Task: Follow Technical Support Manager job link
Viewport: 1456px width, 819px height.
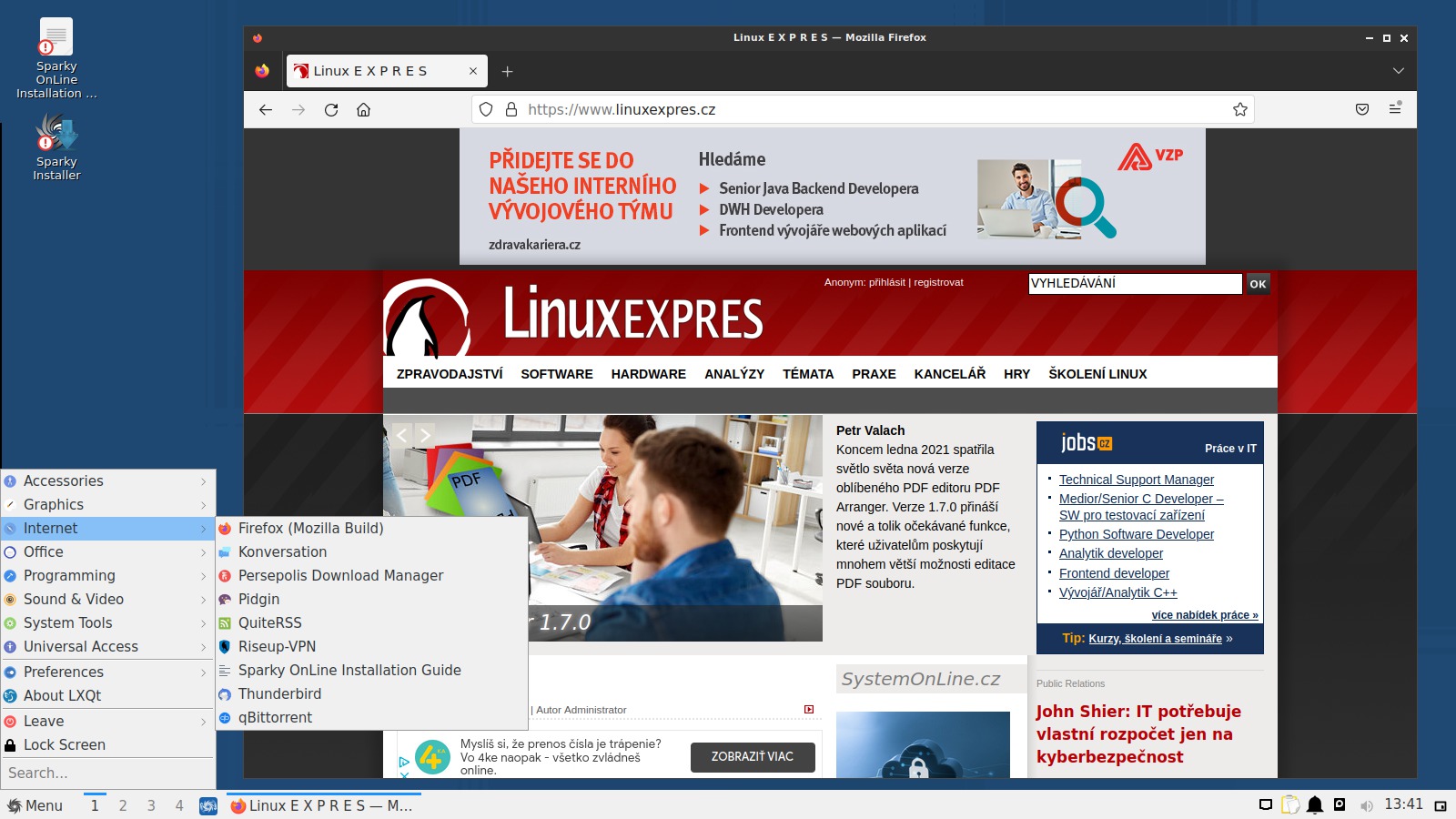Action: [1137, 480]
